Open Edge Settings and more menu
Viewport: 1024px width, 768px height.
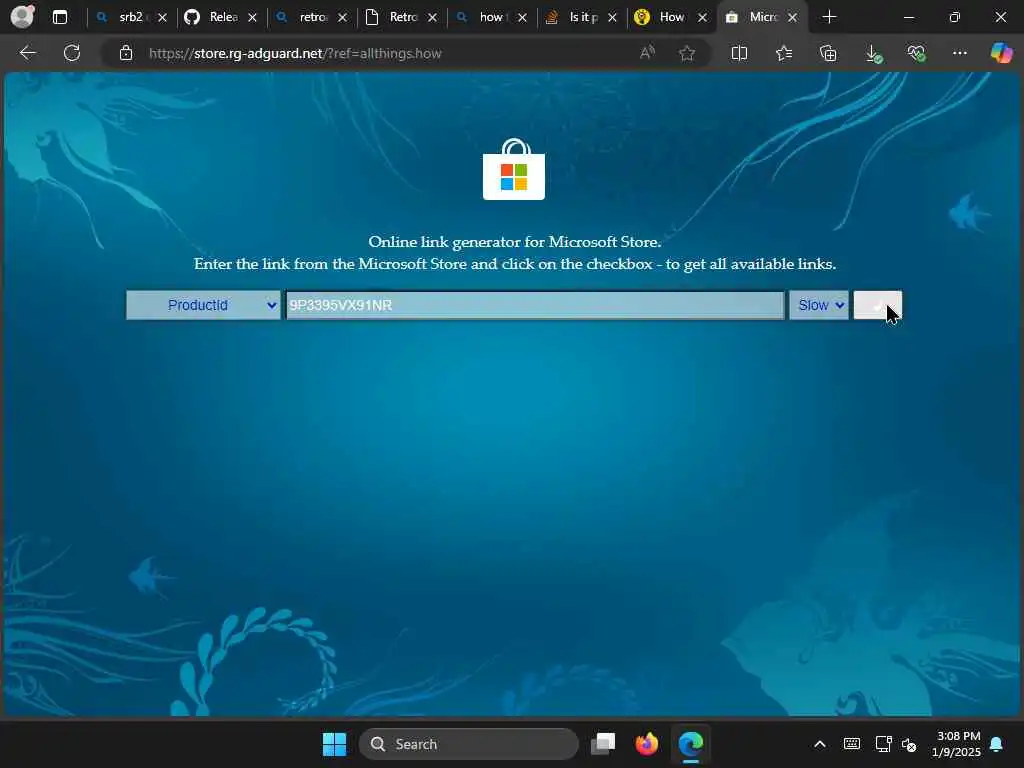[x=959, y=53]
